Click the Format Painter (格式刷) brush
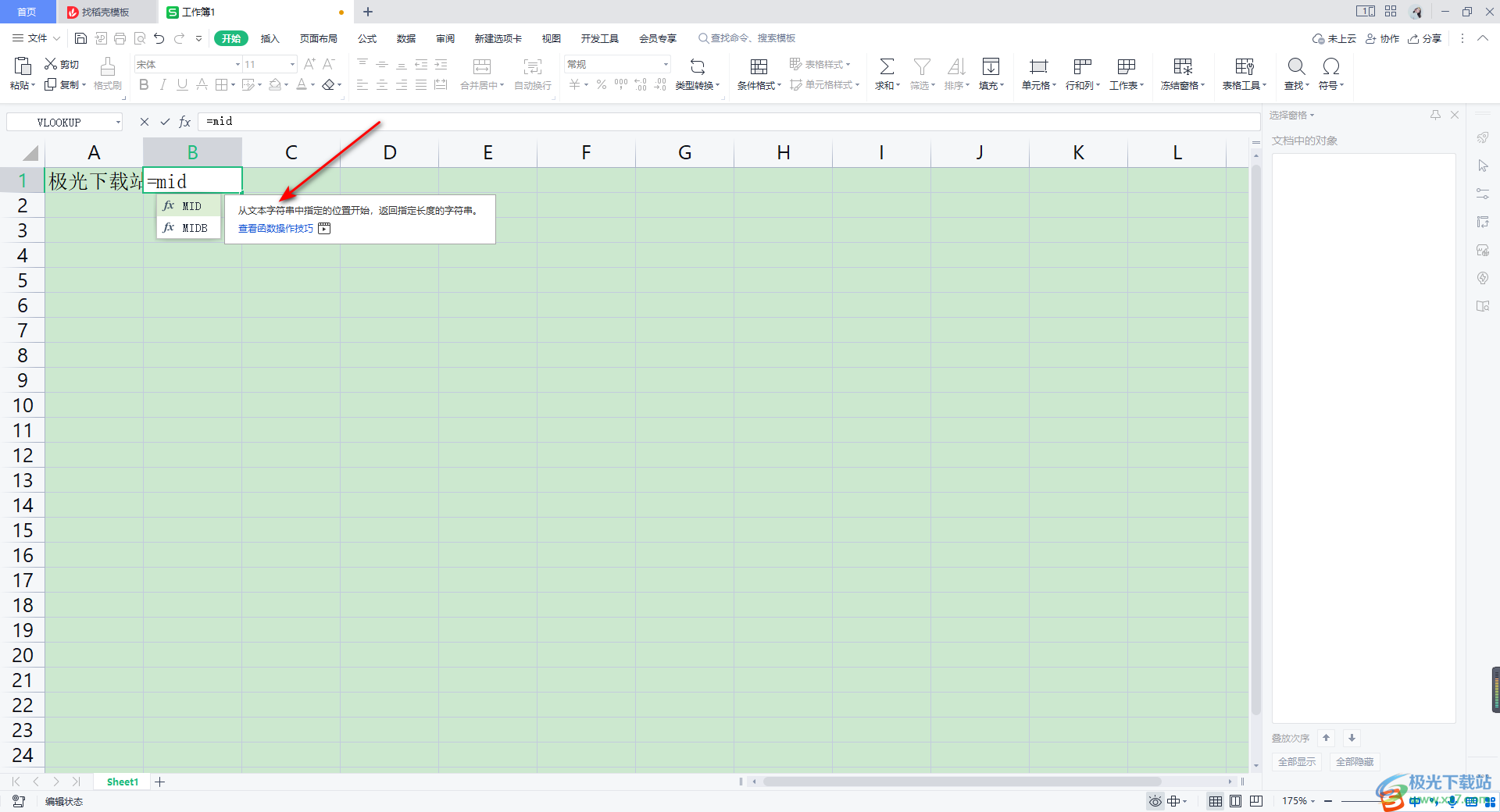 [x=108, y=73]
